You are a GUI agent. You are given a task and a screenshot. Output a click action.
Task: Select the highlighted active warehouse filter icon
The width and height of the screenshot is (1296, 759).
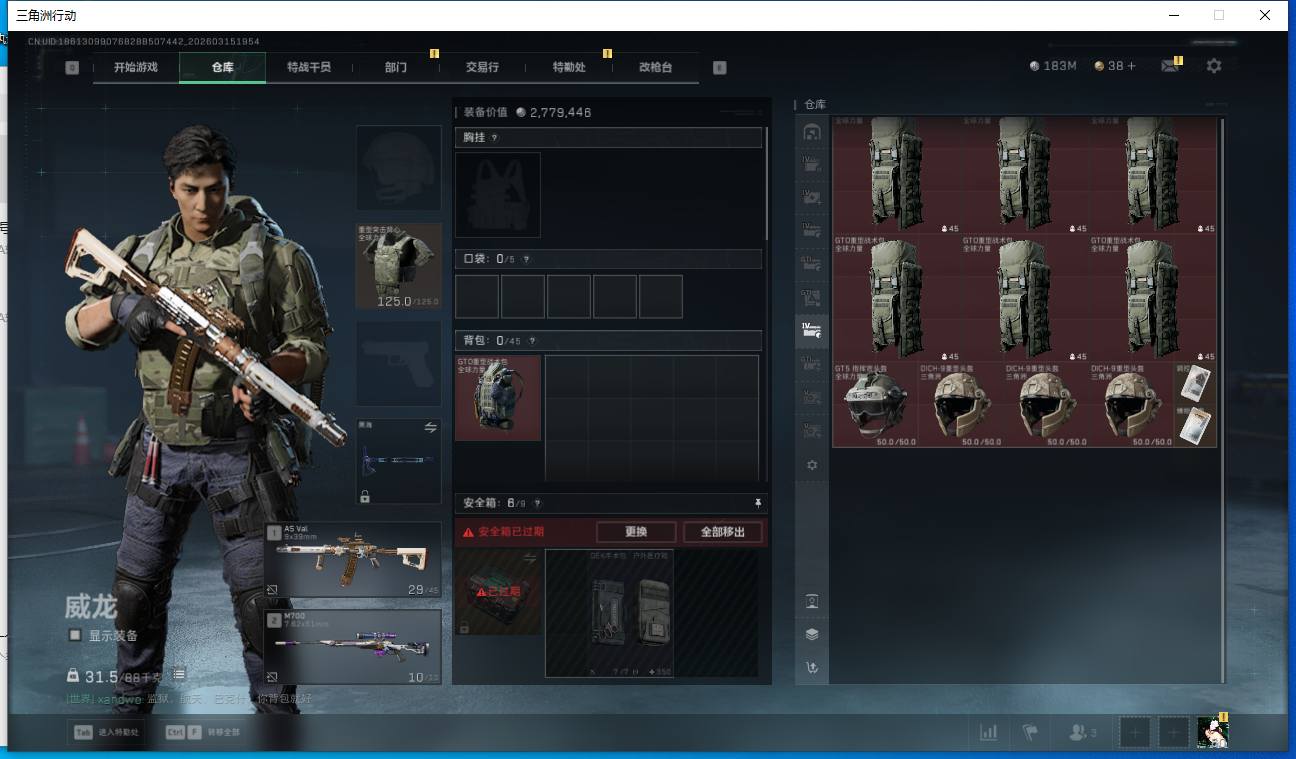pos(812,331)
